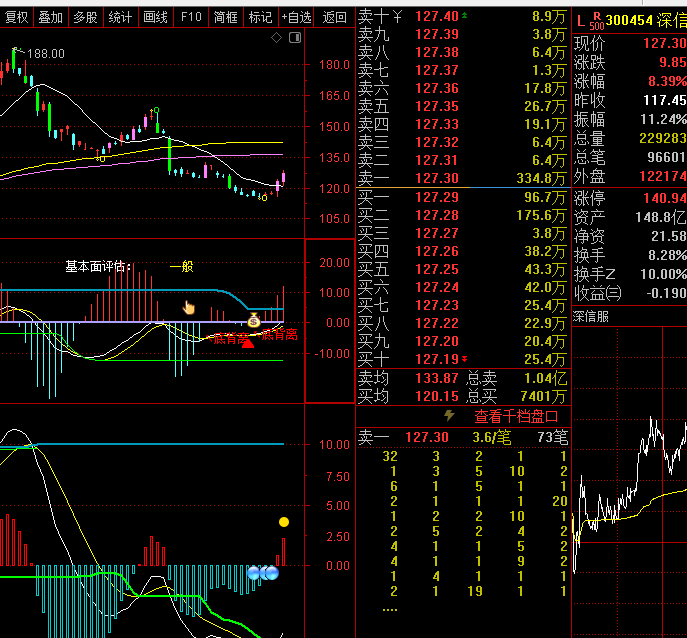The height and width of the screenshot is (638, 687).
Task: Add stock via +自选 button
Action: [x=296, y=17]
